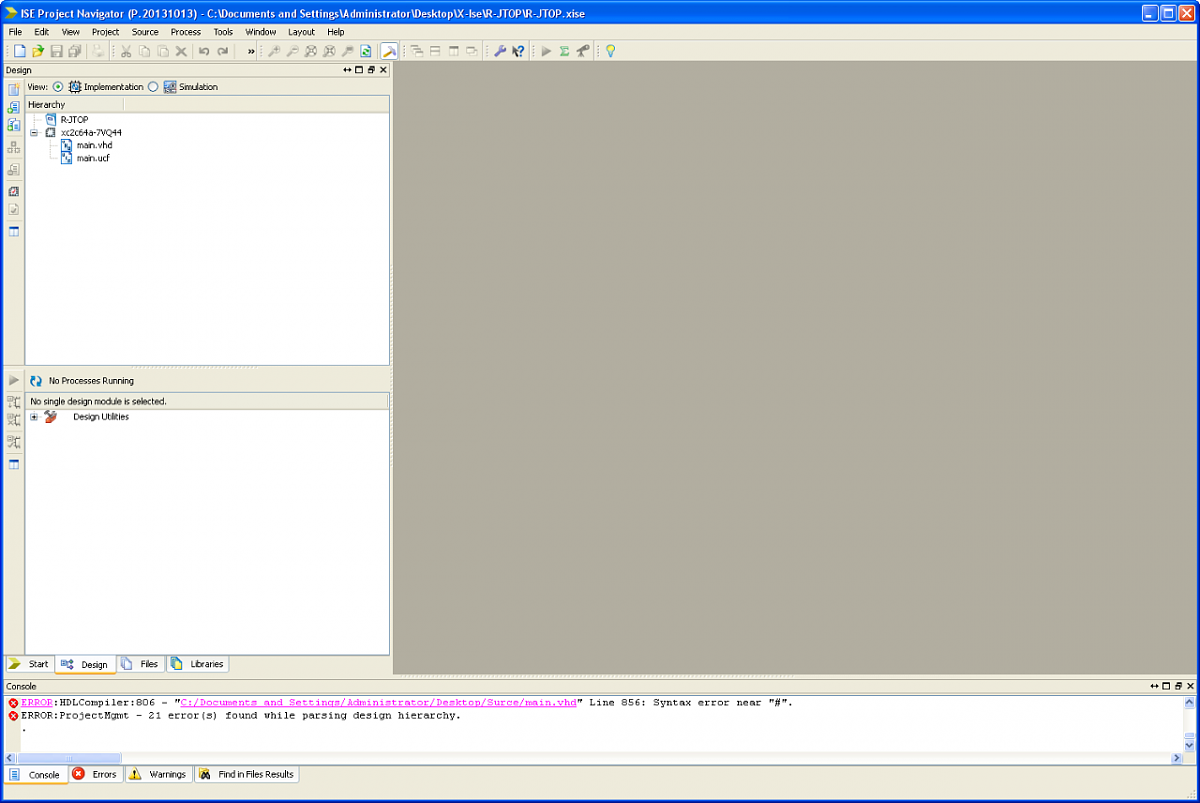Collapse the xc2c64a-7VQ44 device node

tap(36, 132)
